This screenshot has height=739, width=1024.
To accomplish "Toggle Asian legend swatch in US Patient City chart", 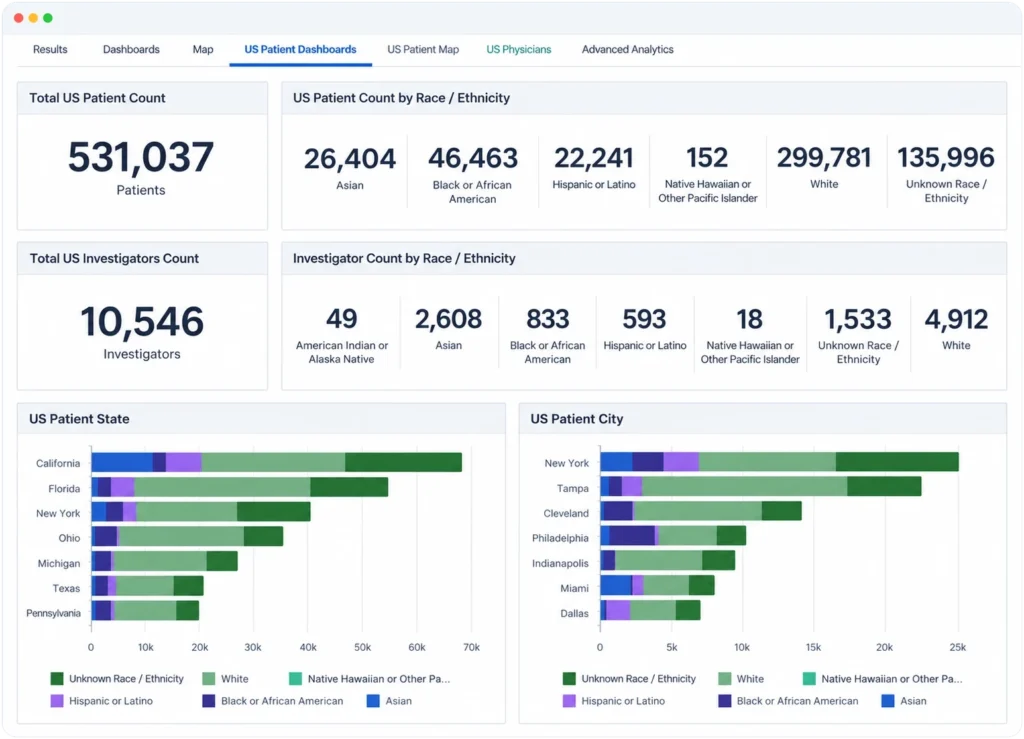I will pyautogui.click(x=888, y=701).
